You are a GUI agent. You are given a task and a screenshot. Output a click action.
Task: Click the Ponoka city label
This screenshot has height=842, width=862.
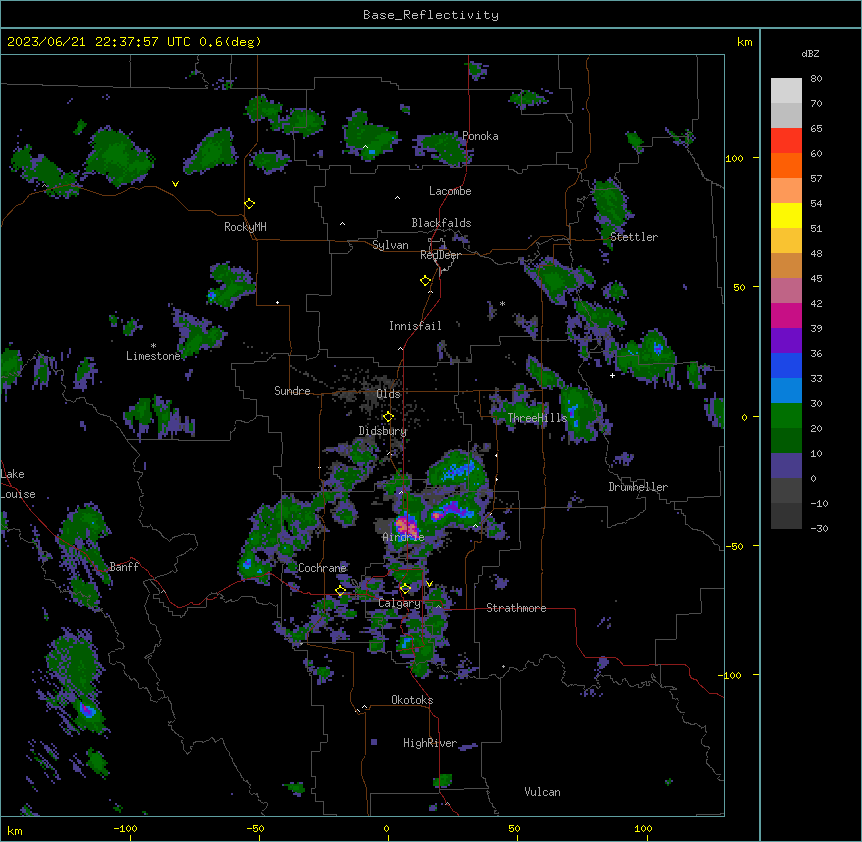[x=480, y=136]
